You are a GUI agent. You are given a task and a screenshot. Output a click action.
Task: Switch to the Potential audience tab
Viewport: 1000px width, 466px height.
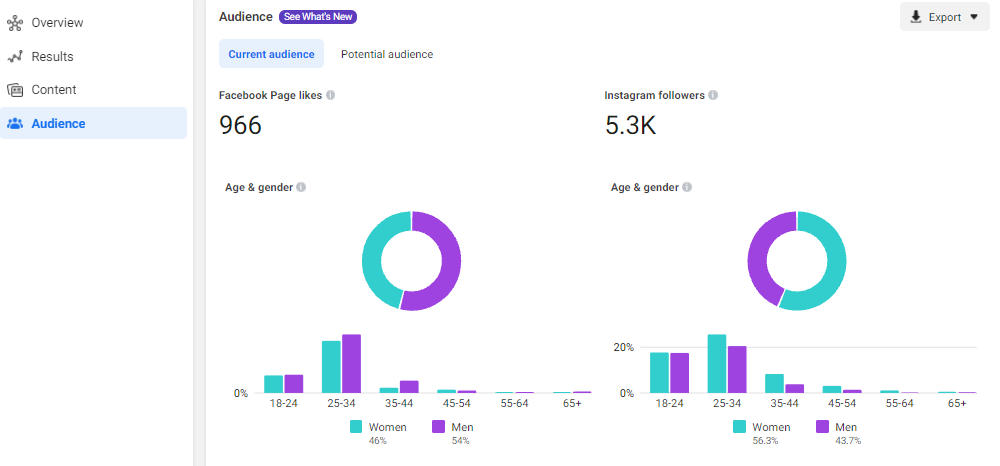point(387,54)
